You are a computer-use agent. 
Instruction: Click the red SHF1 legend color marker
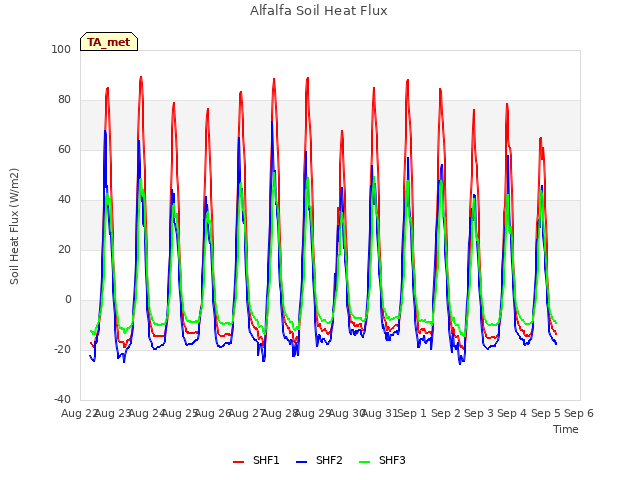coord(238,462)
